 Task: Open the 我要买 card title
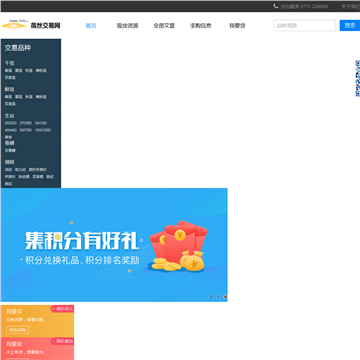(x=14, y=312)
